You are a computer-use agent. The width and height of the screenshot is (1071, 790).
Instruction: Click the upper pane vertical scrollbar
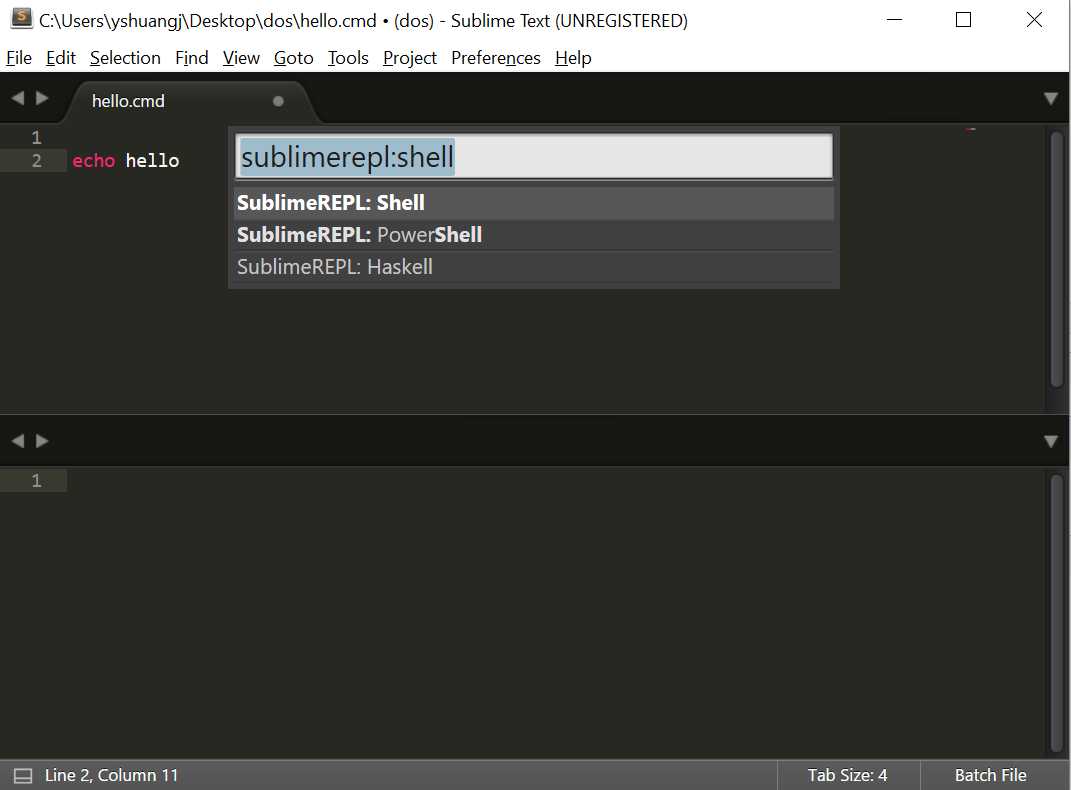pyautogui.click(x=1057, y=260)
